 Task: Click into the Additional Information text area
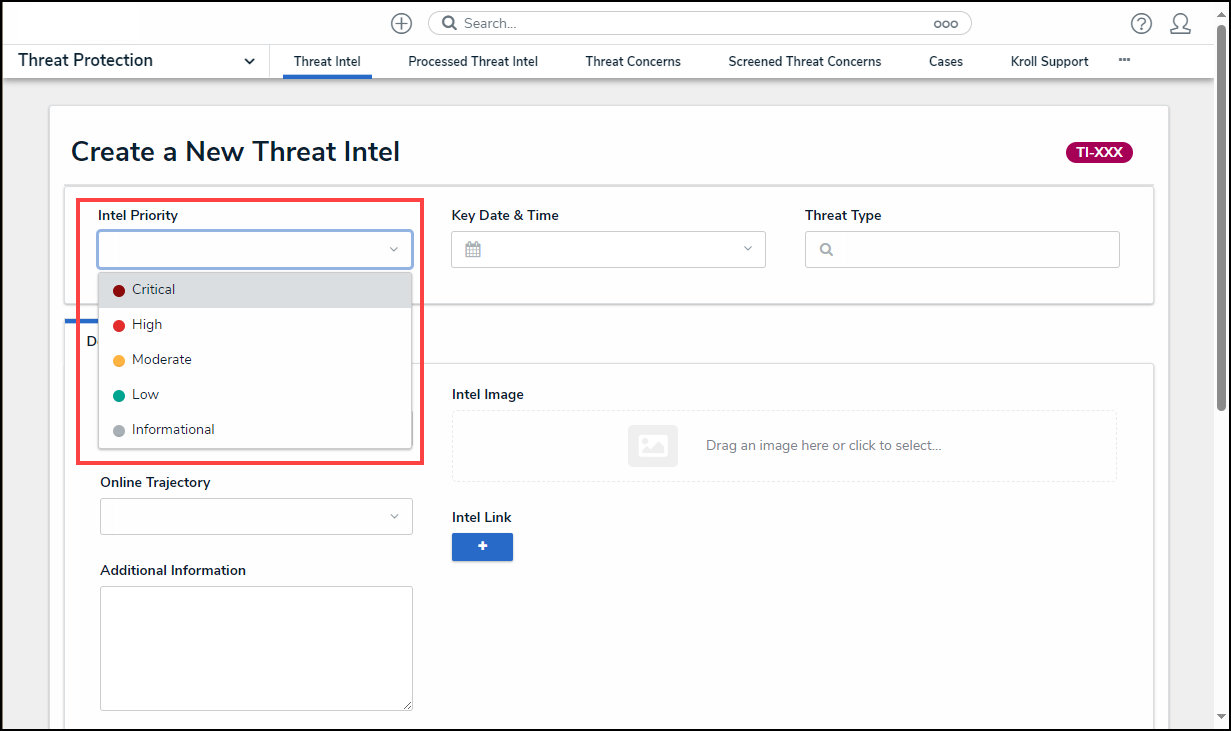click(x=256, y=648)
